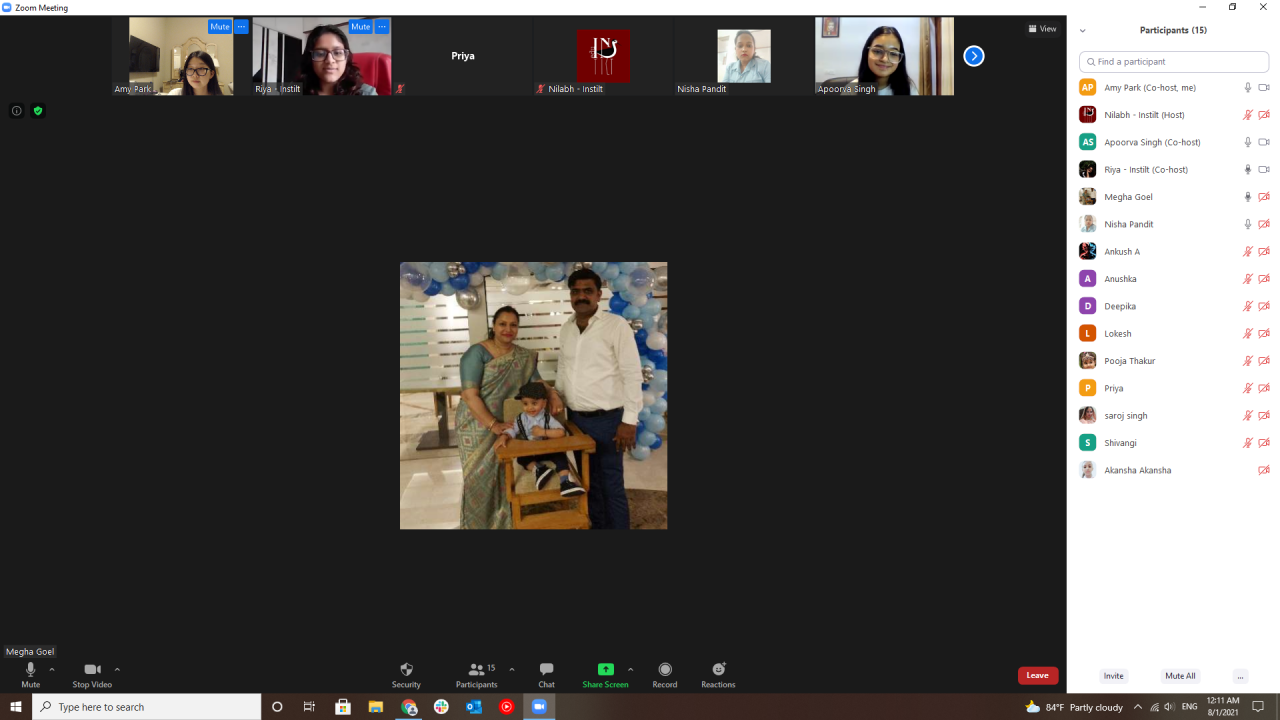Click muted mic icon for Shivangi
1280x720 pixels.
point(1247,443)
